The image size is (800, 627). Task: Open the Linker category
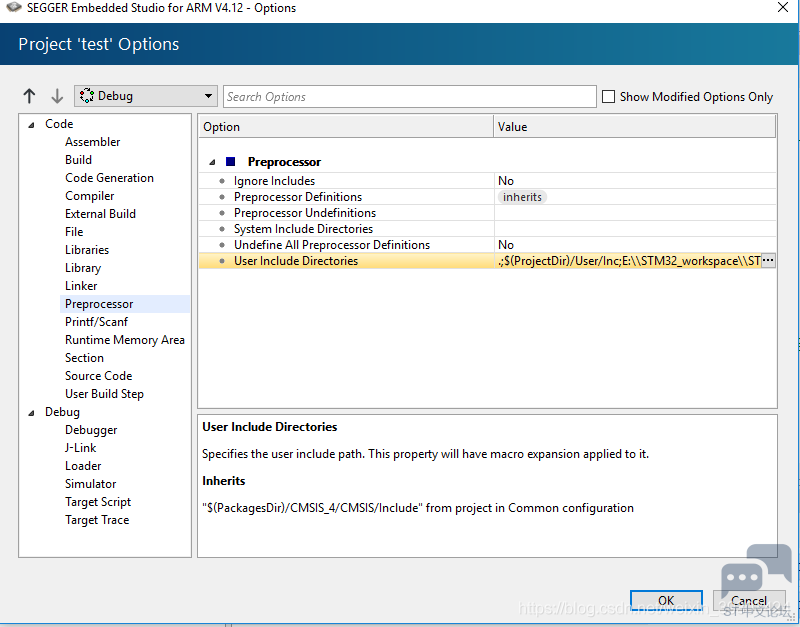pos(81,286)
